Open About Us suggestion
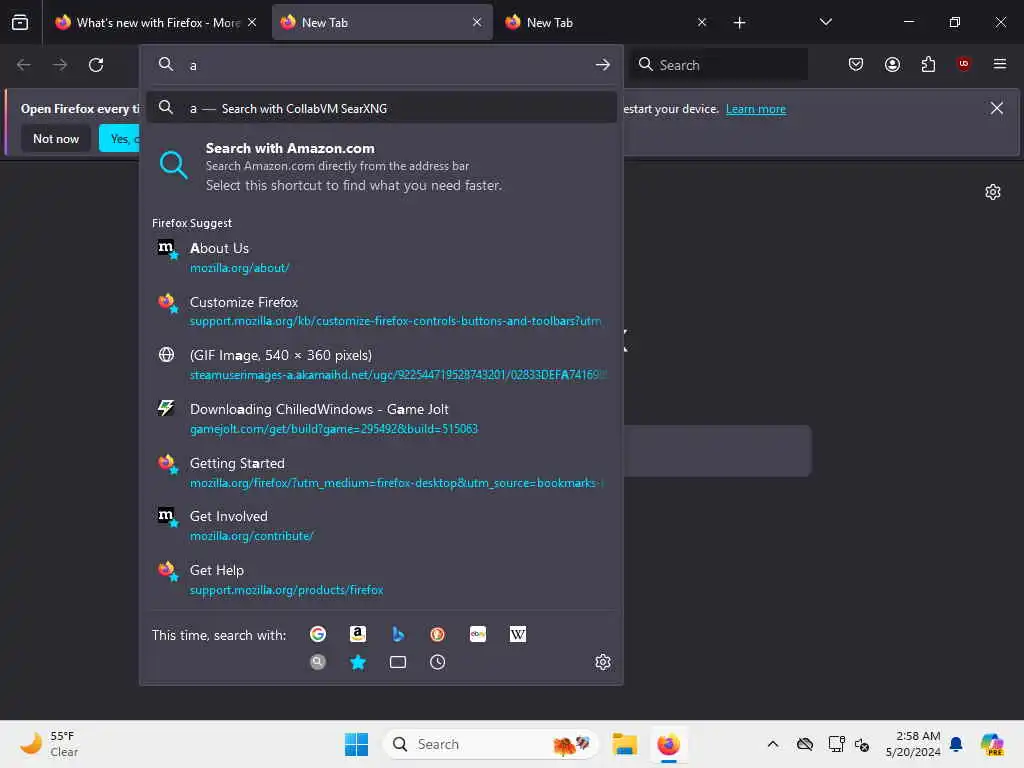The height and width of the screenshot is (768, 1024). tap(381, 258)
